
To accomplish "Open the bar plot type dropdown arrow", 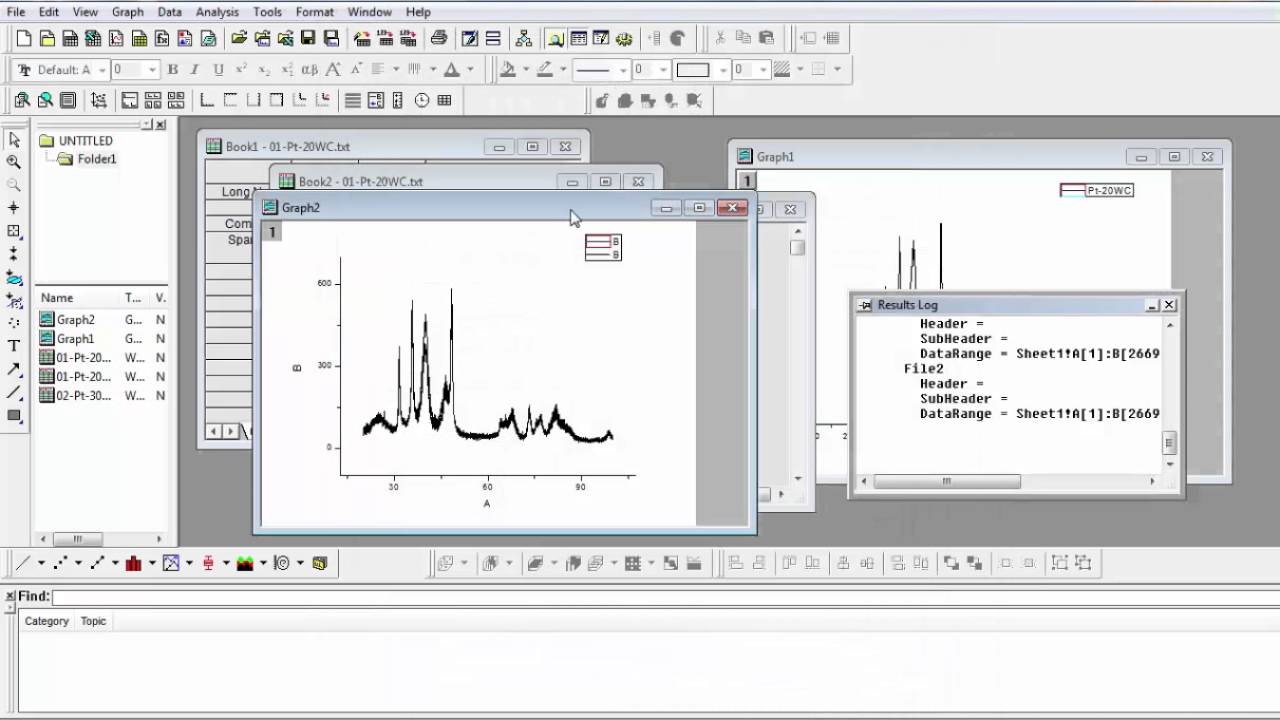I will pyautogui.click(x=152, y=563).
